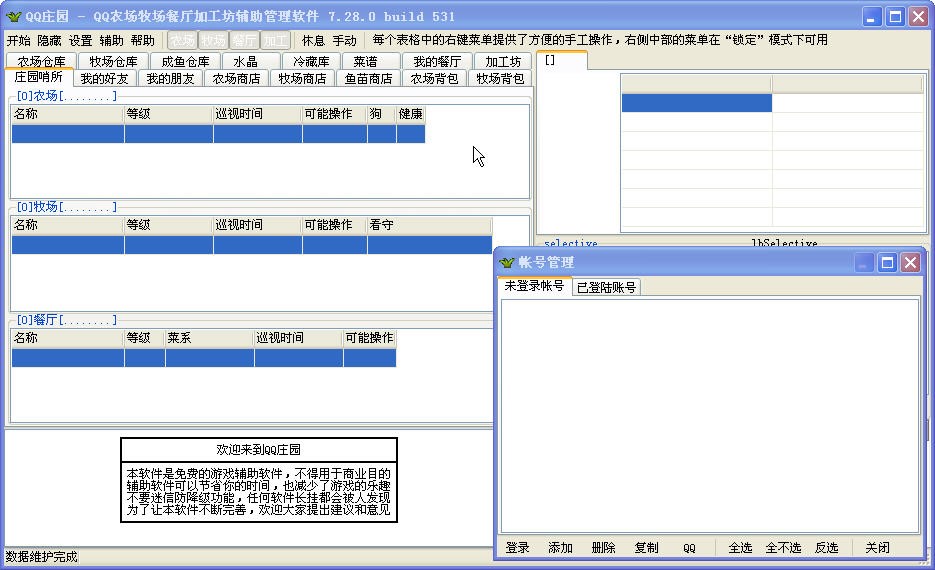Switch to the 加工坊 tab

[x=503, y=61]
